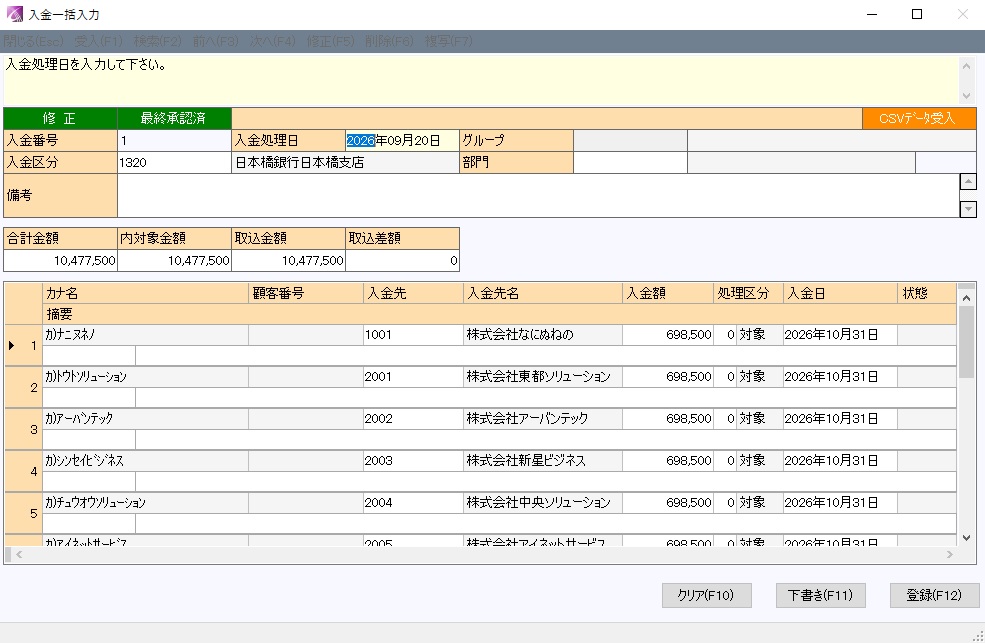This screenshot has width=985, height=643.
Task: Select 入金先 cell 2003
Action: [x=413, y=461]
